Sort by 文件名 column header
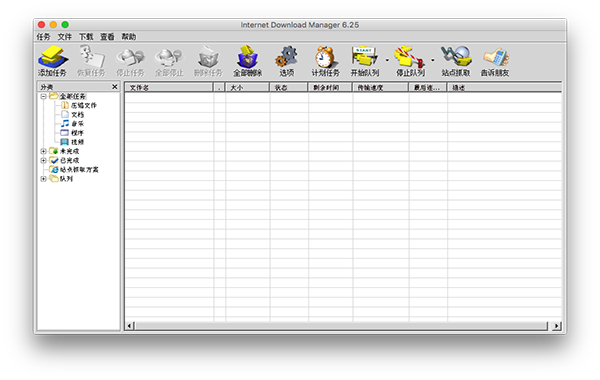This screenshot has width=600, height=380. 169,88
